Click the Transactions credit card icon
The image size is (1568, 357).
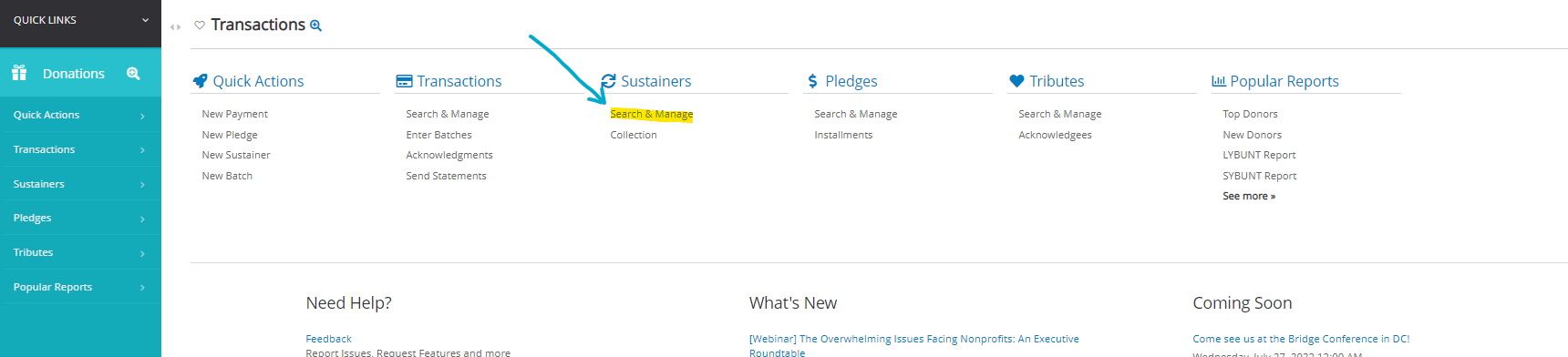(404, 81)
